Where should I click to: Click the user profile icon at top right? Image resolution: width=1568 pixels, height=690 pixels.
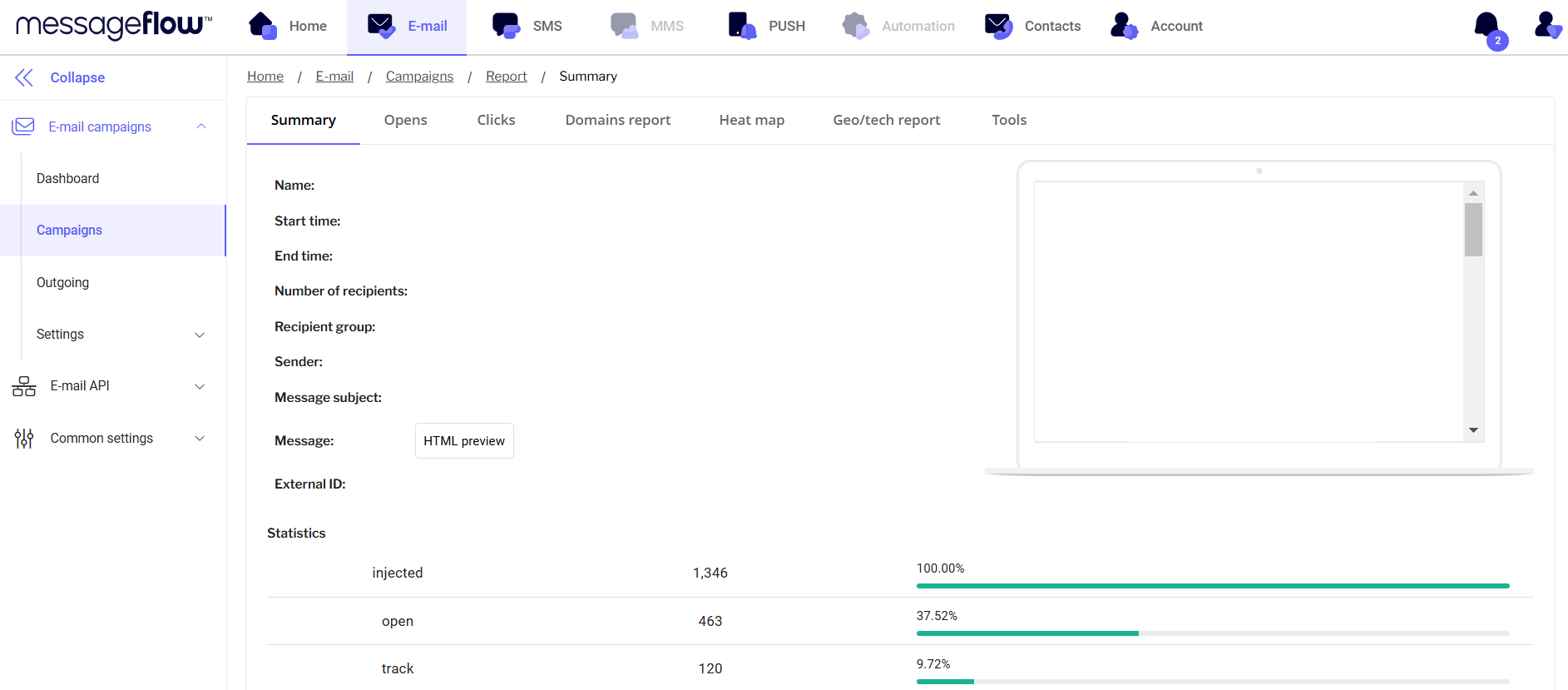click(x=1547, y=25)
